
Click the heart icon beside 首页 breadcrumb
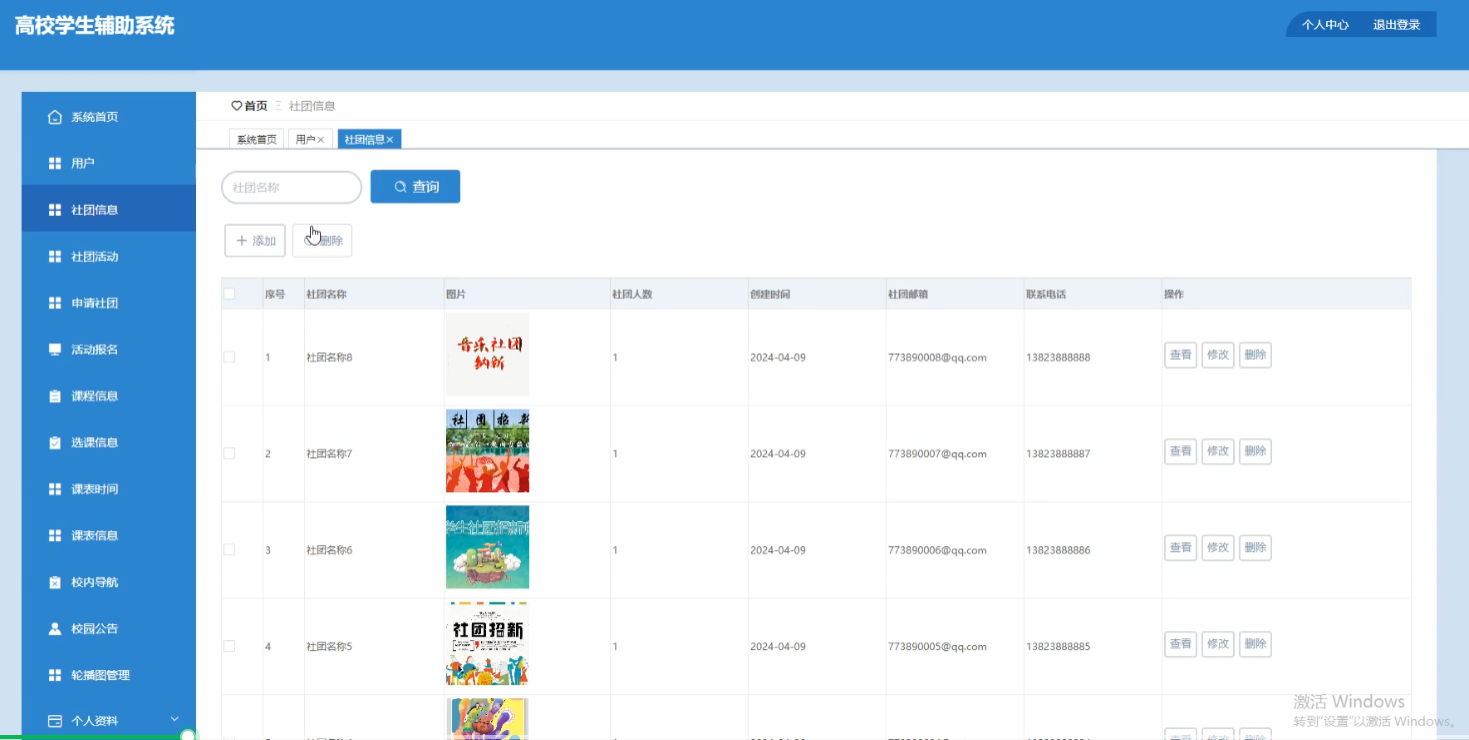coord(237,106)
